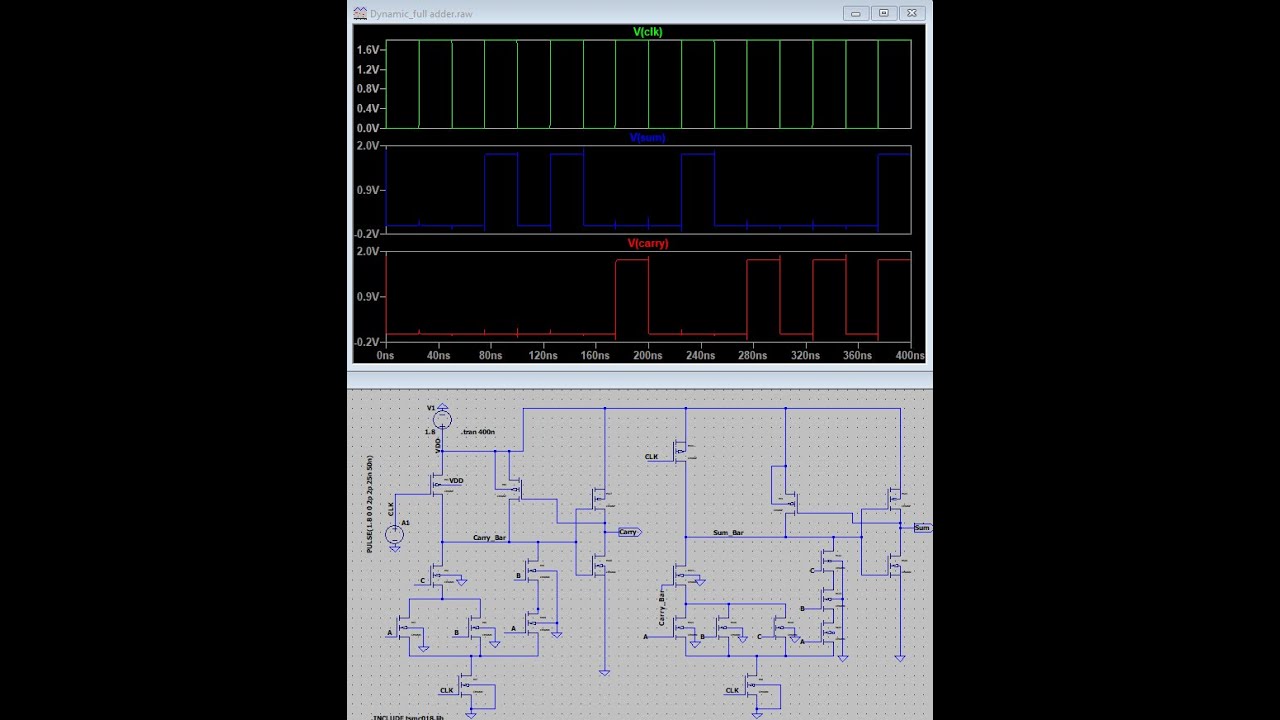Click the 80ns time axis label
Image resolution: width=1280 pixels, height=720 pixels.
pos(490,356)
